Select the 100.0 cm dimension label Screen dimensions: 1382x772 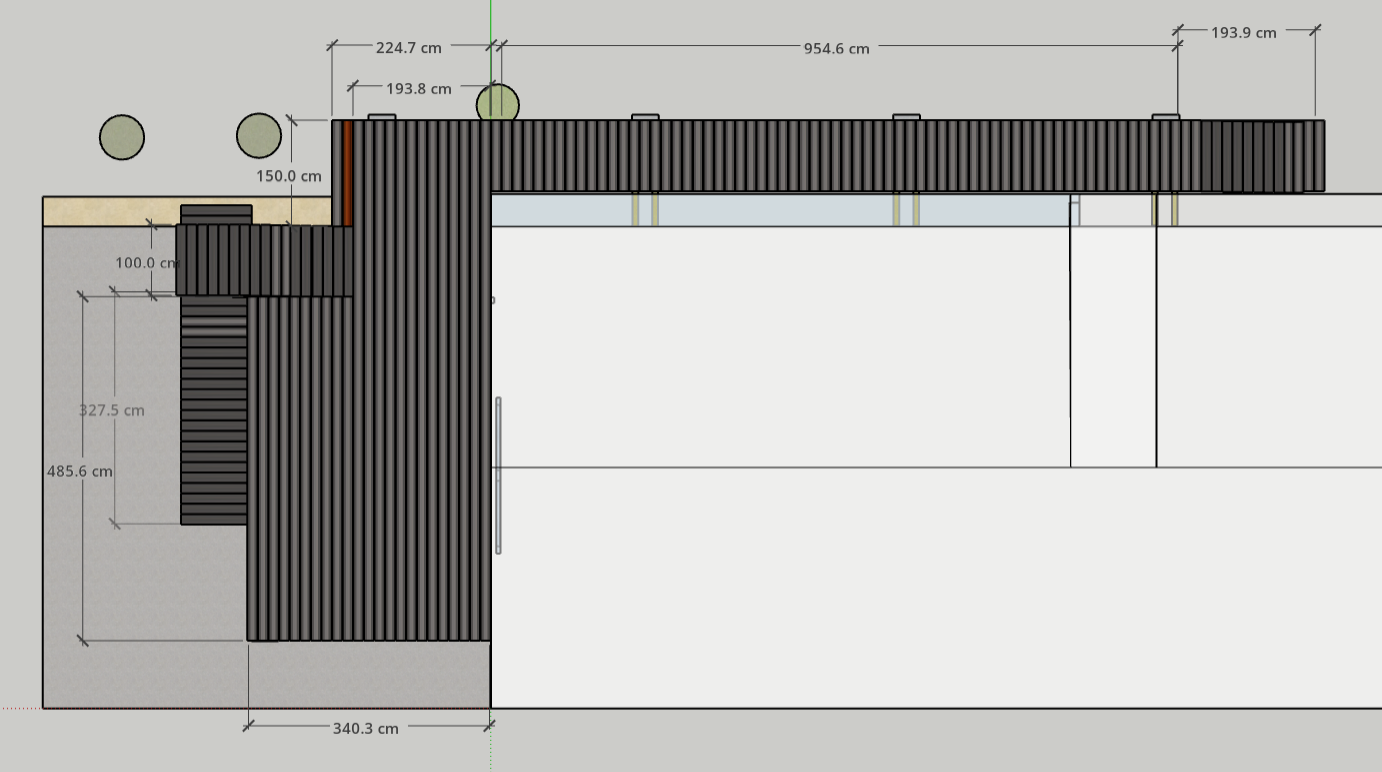click(146, 263)
